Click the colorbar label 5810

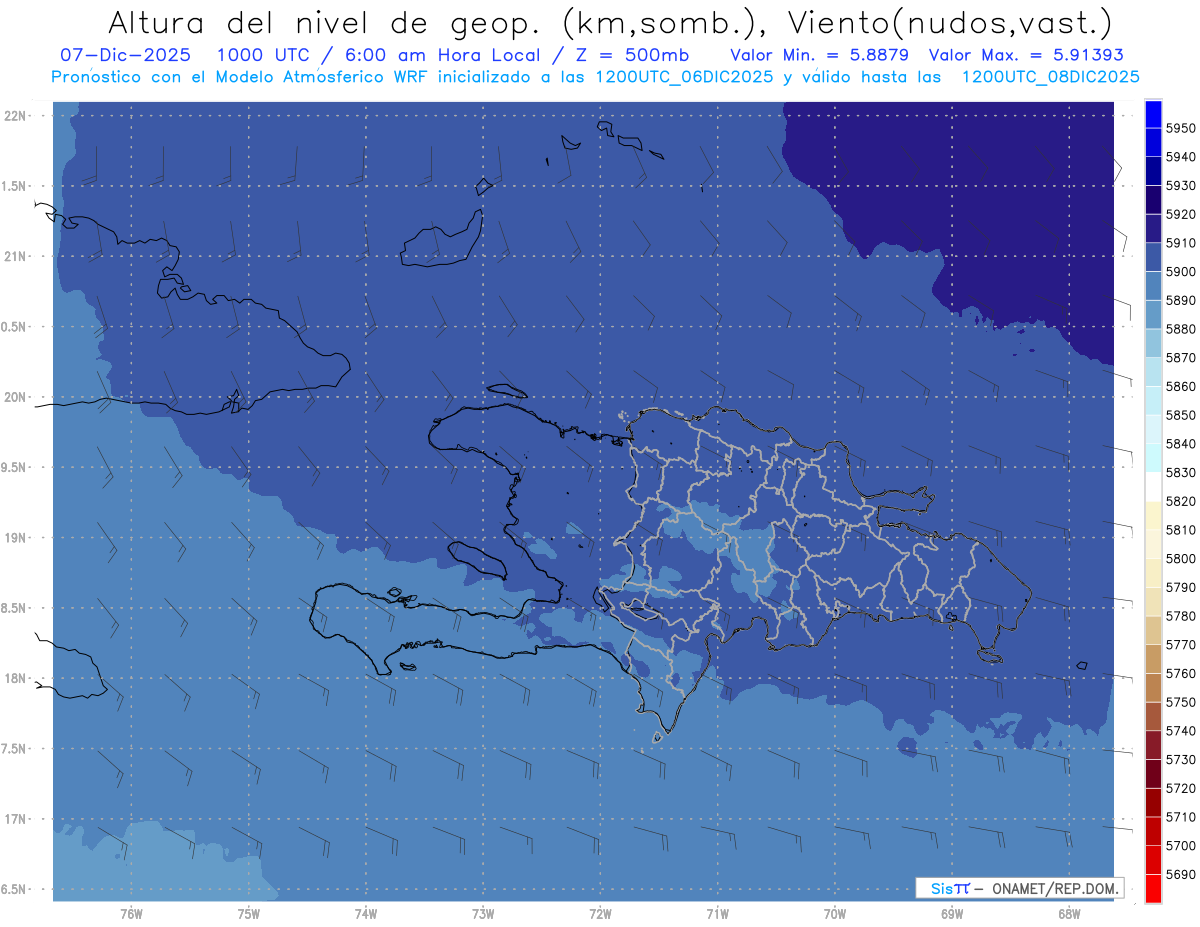click(x=1181, y=529)
